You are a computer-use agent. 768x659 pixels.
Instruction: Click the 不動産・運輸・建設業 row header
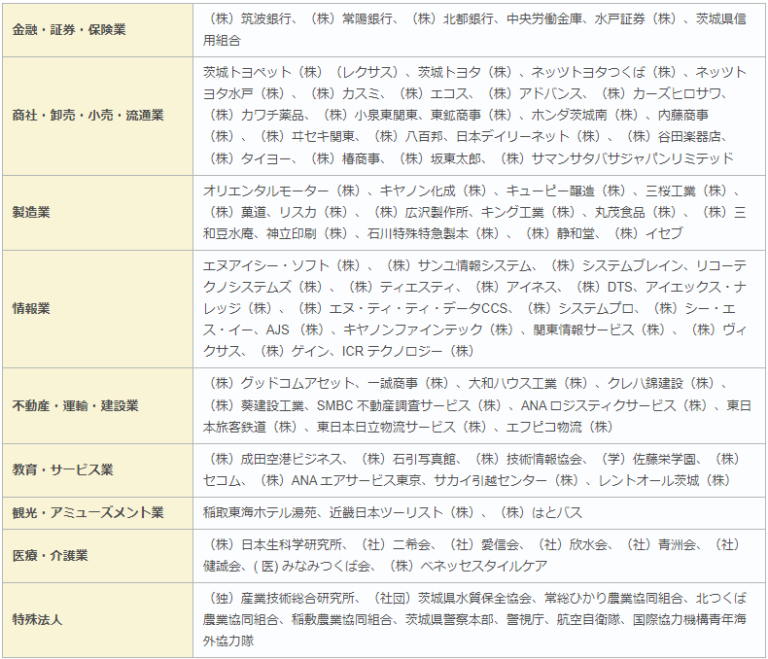76,404
